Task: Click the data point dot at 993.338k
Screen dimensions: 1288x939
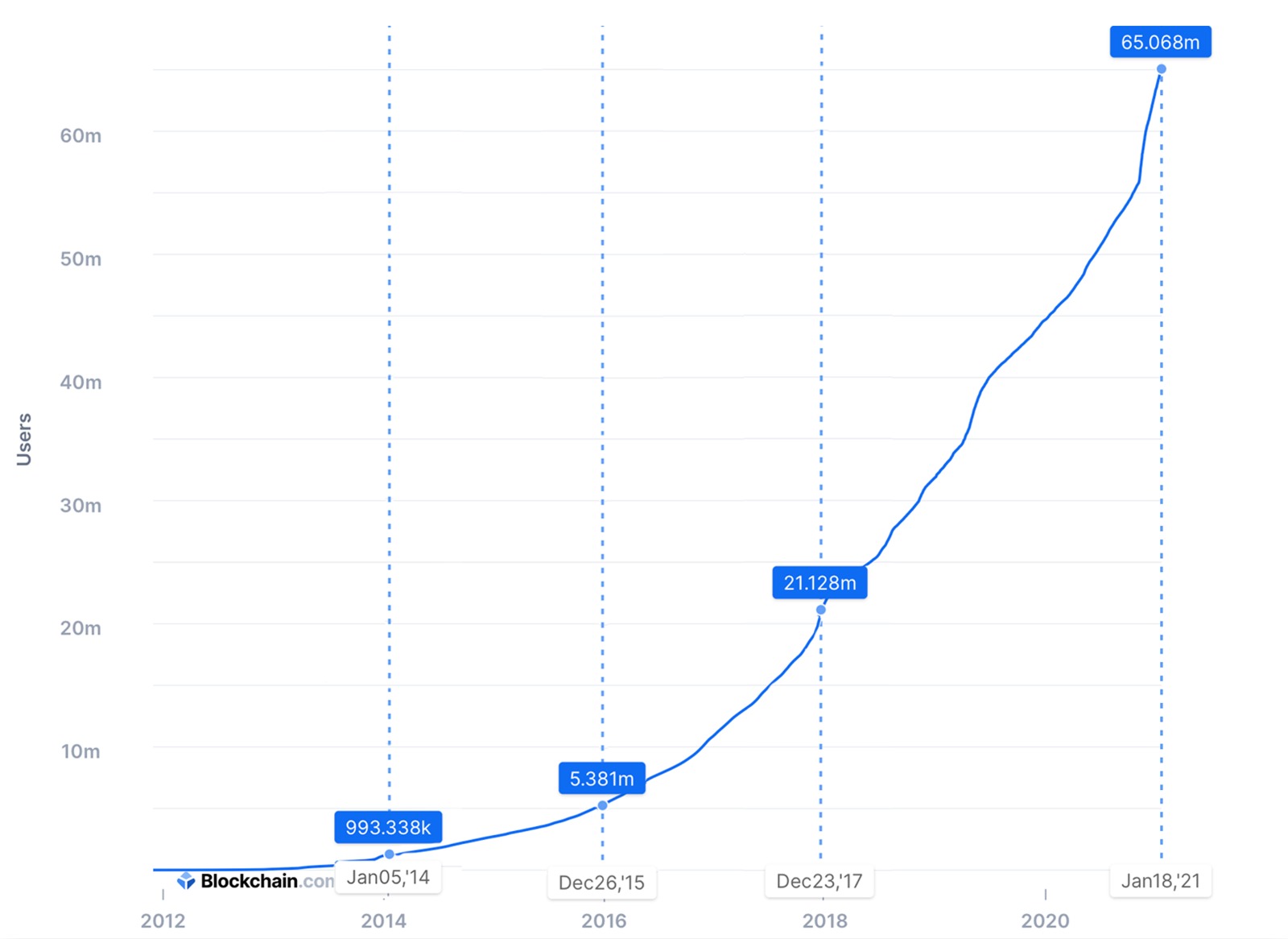Action: pos(389,854)
